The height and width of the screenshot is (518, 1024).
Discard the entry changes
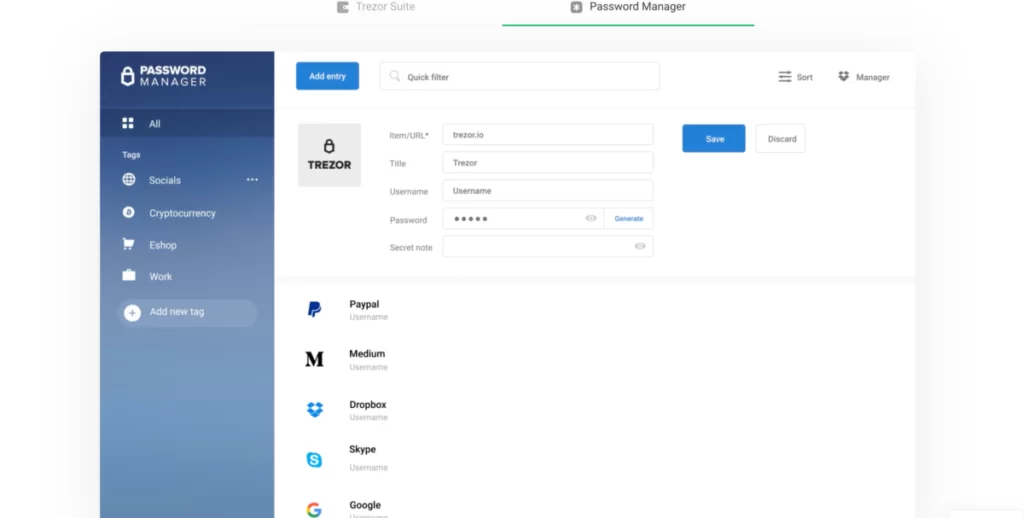click(780, 138)
